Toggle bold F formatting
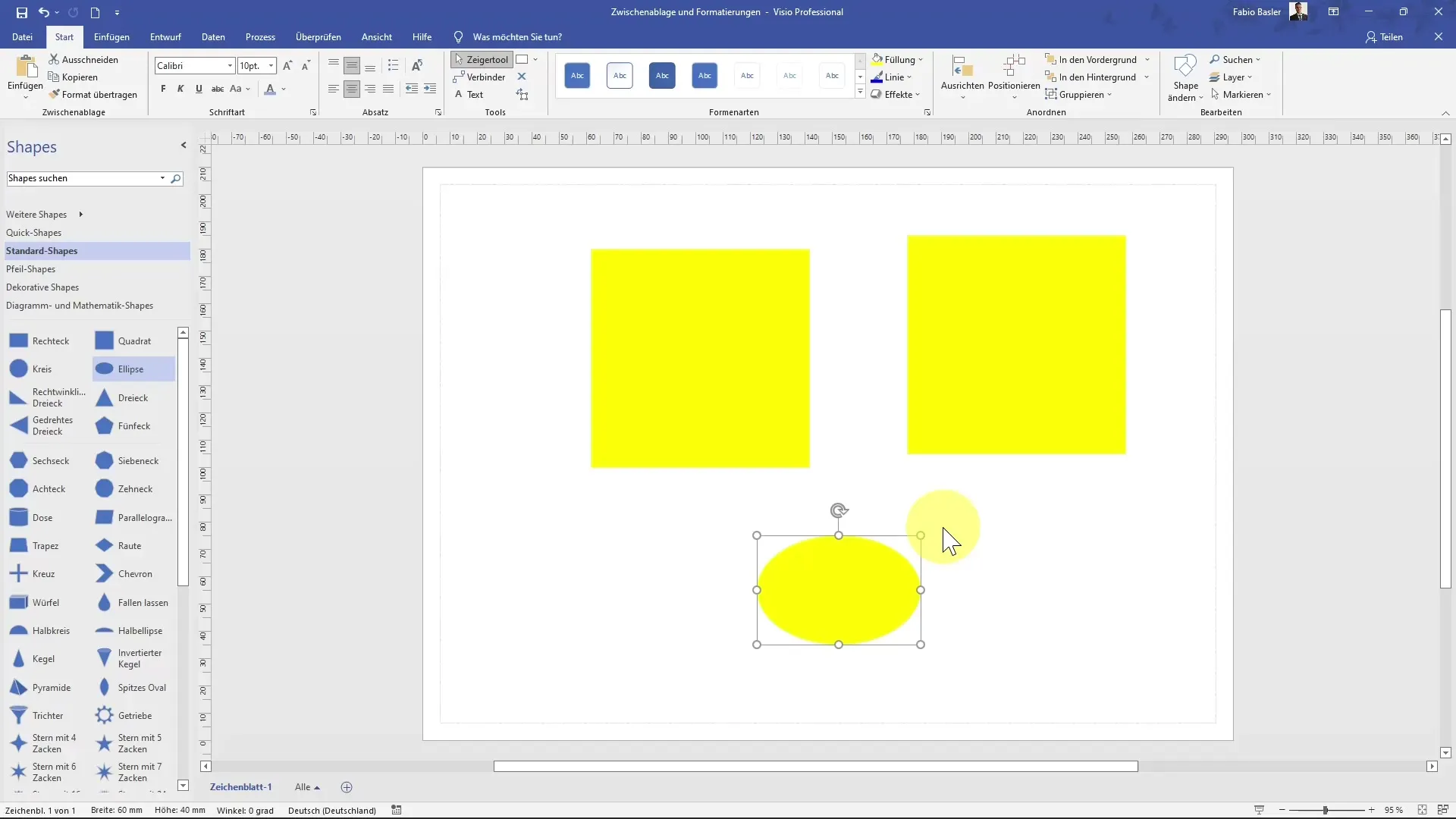 coord(163,89)
